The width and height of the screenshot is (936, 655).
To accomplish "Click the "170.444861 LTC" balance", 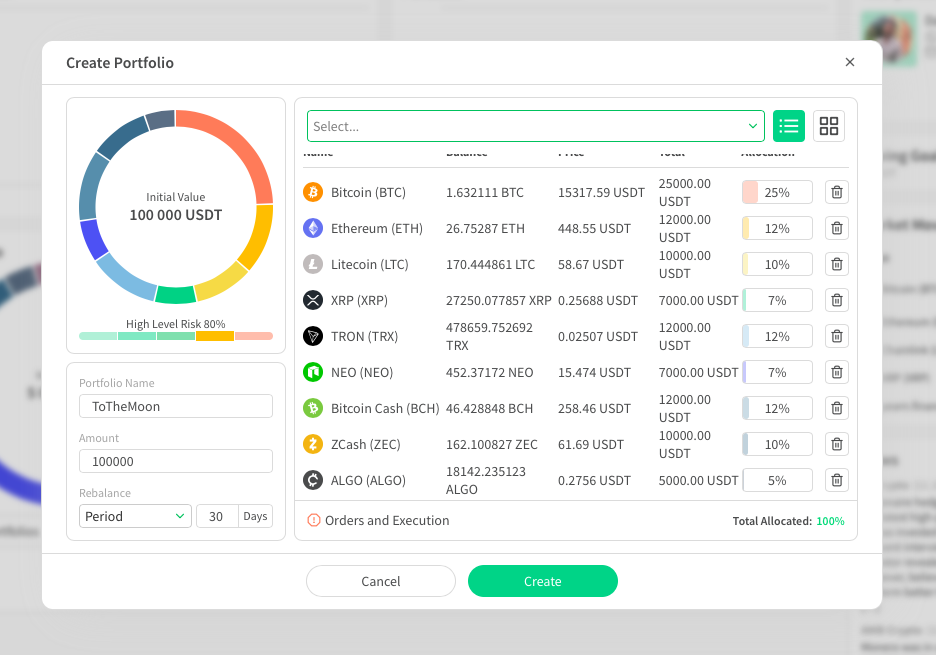I will click(x=490, y=264).
